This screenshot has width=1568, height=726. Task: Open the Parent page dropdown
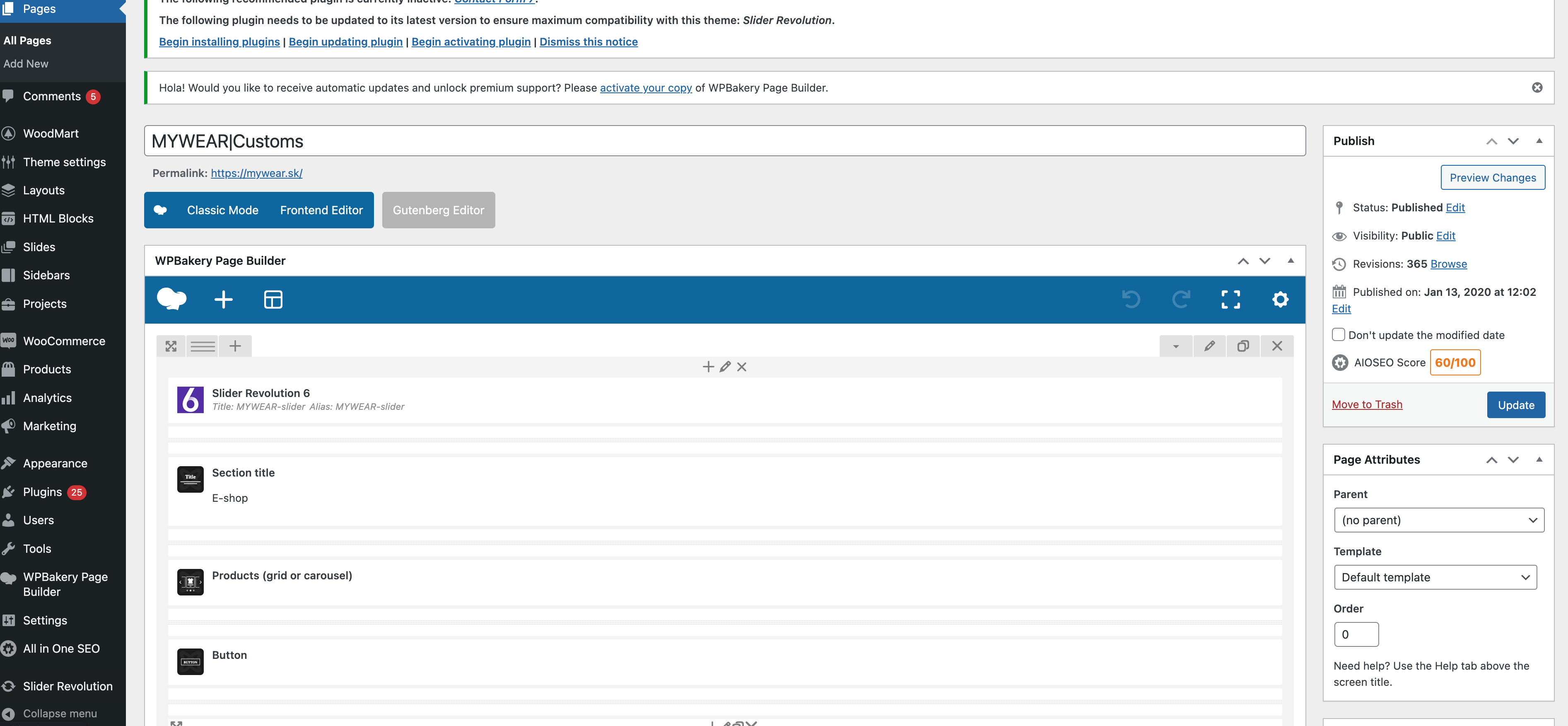pyautogui.click(x=1438, y=520)
